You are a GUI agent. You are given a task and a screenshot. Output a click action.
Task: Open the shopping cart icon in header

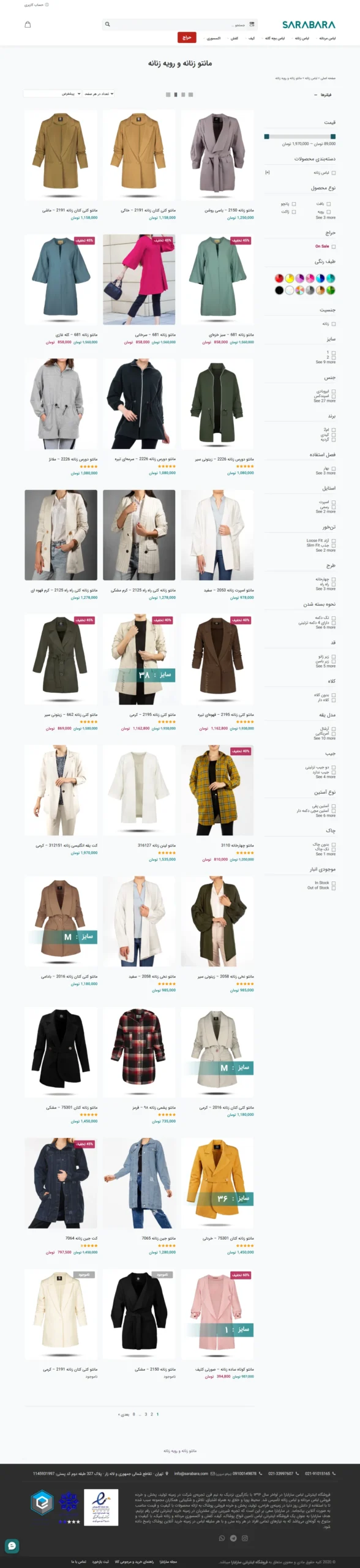point(28,24)
